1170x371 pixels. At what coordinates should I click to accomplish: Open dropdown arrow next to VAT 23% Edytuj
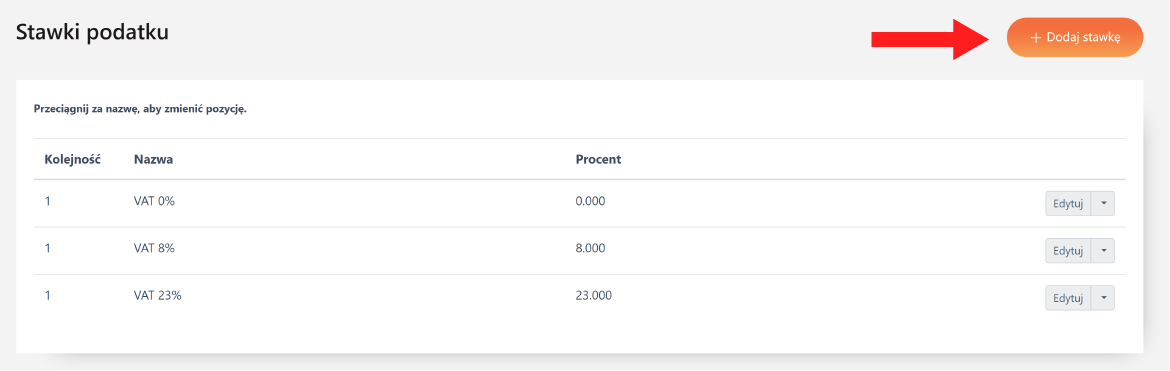click(1103, 298)
